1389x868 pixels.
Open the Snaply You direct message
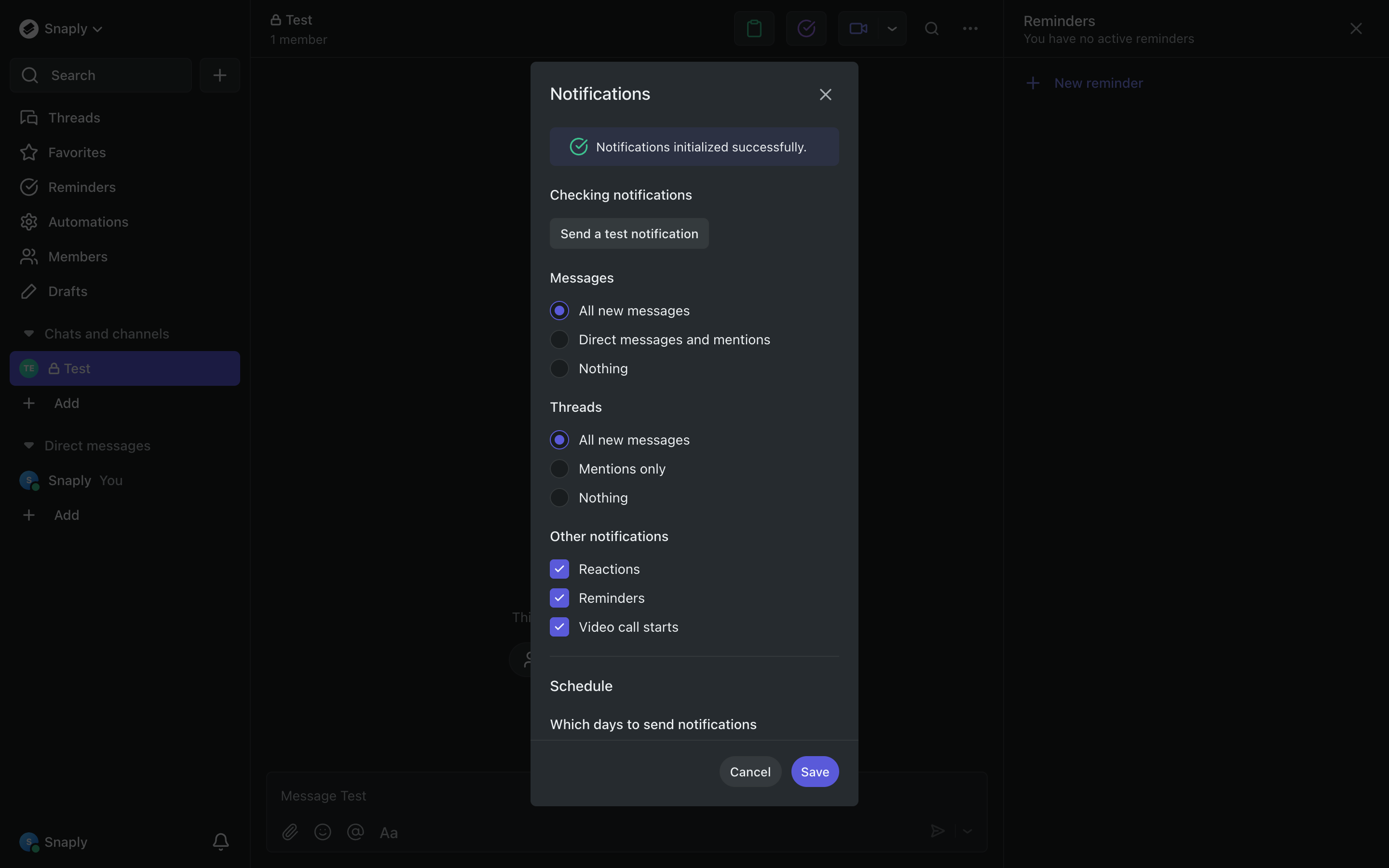pos(124,480)
